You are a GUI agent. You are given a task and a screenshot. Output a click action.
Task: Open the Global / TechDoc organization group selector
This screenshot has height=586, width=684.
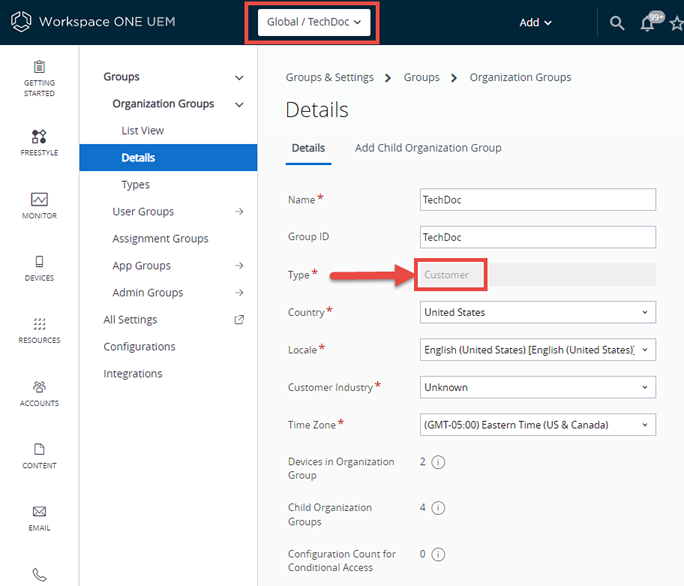click(x=314, y=22)
